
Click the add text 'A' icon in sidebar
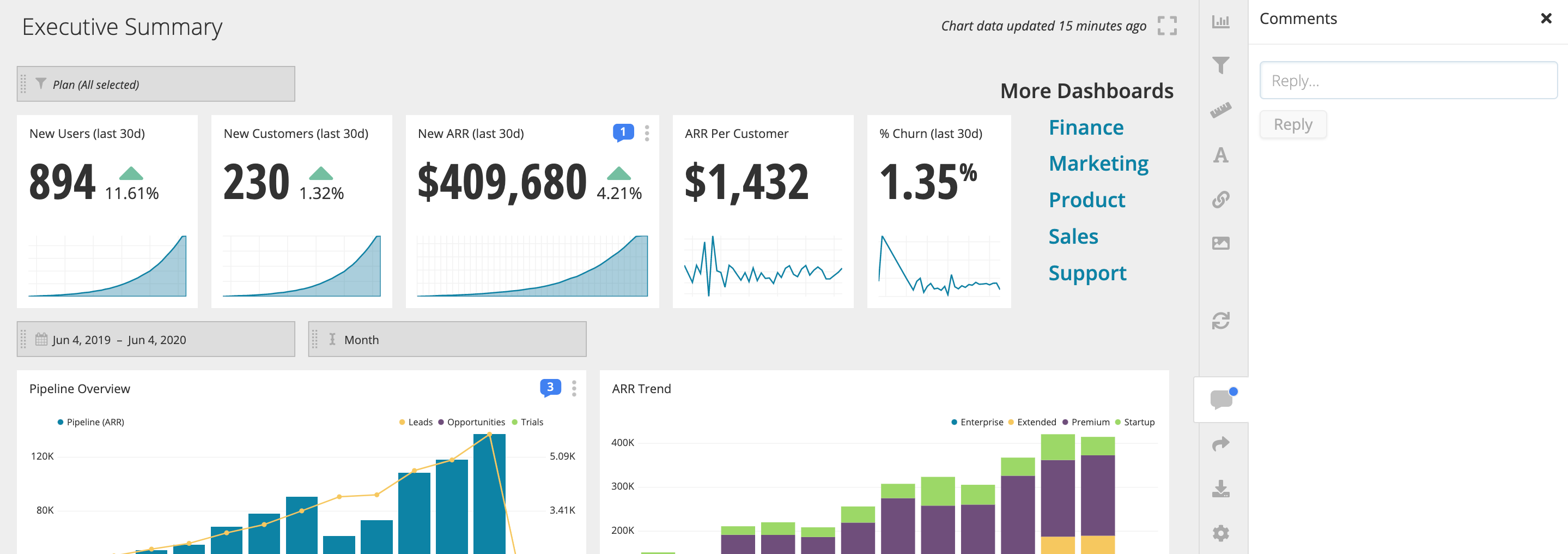click(1220, 155)
